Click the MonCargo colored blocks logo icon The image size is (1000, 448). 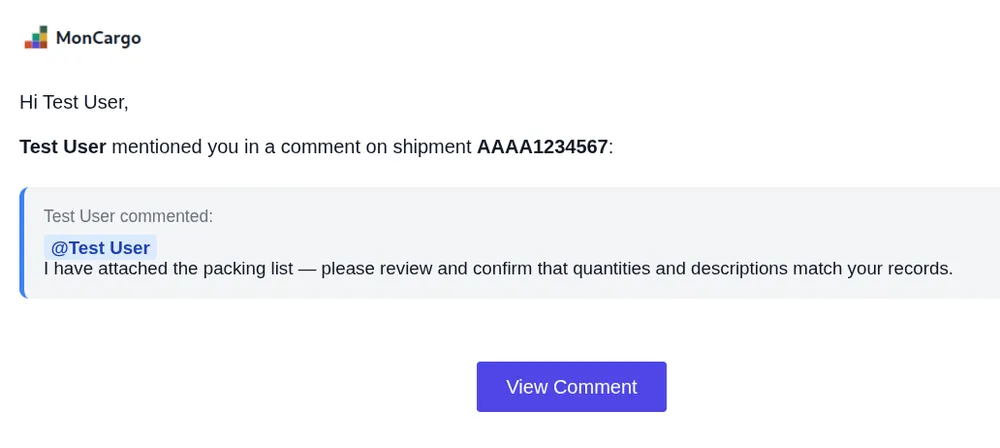pyautogui.click(x=36, y=38)
